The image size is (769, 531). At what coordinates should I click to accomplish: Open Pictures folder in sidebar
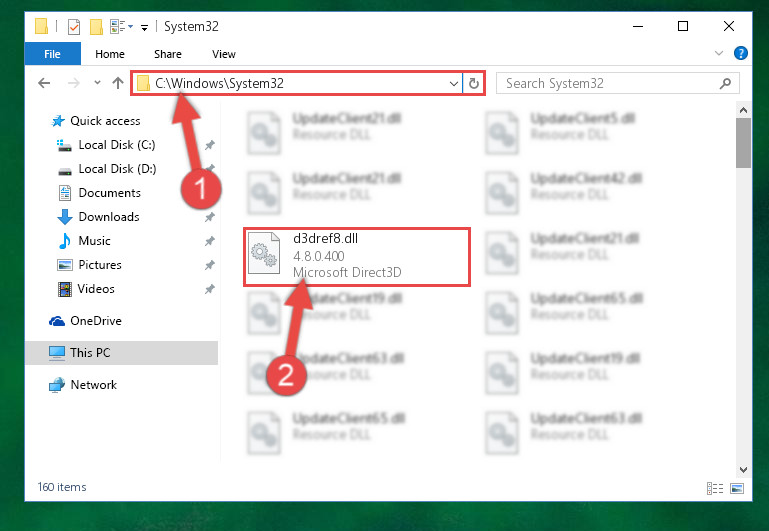[100, 265]
